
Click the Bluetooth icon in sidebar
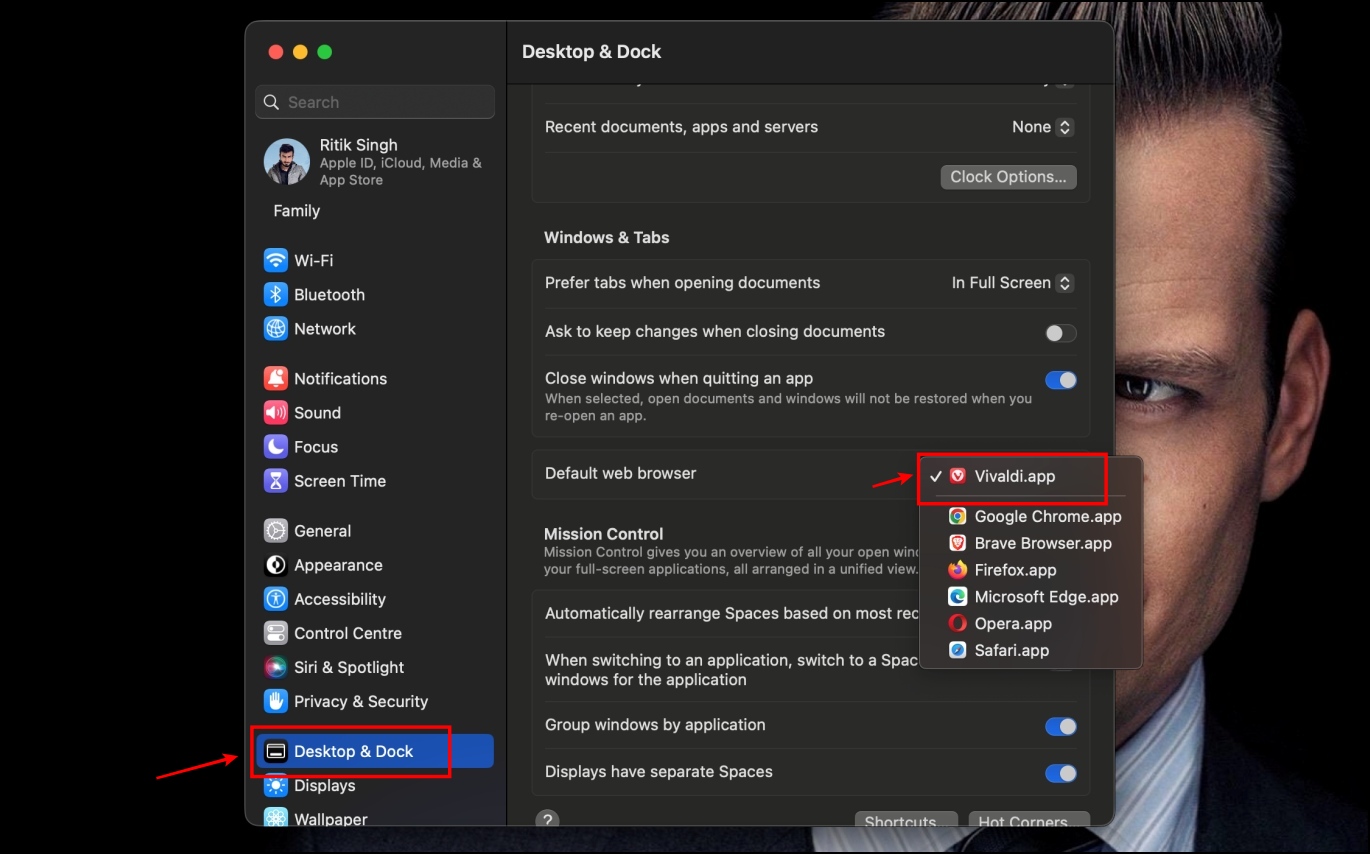[x=276, y=295]
